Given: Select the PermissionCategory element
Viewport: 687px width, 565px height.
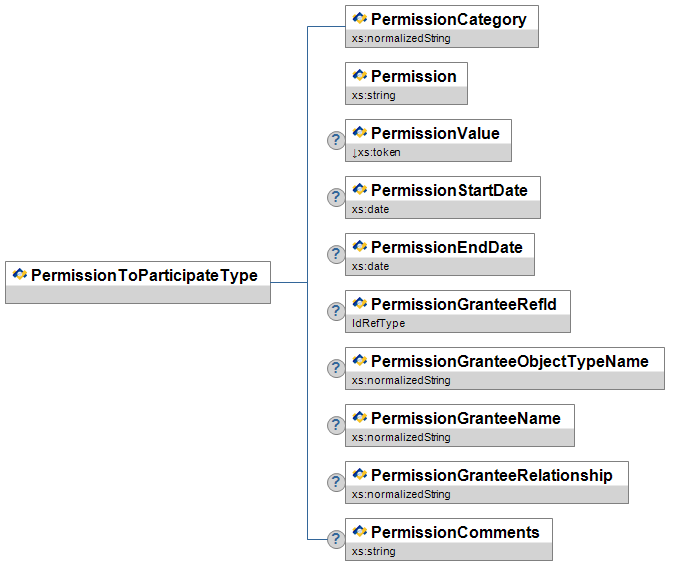Looking at the screenshot, I should (x=448, y=19).
